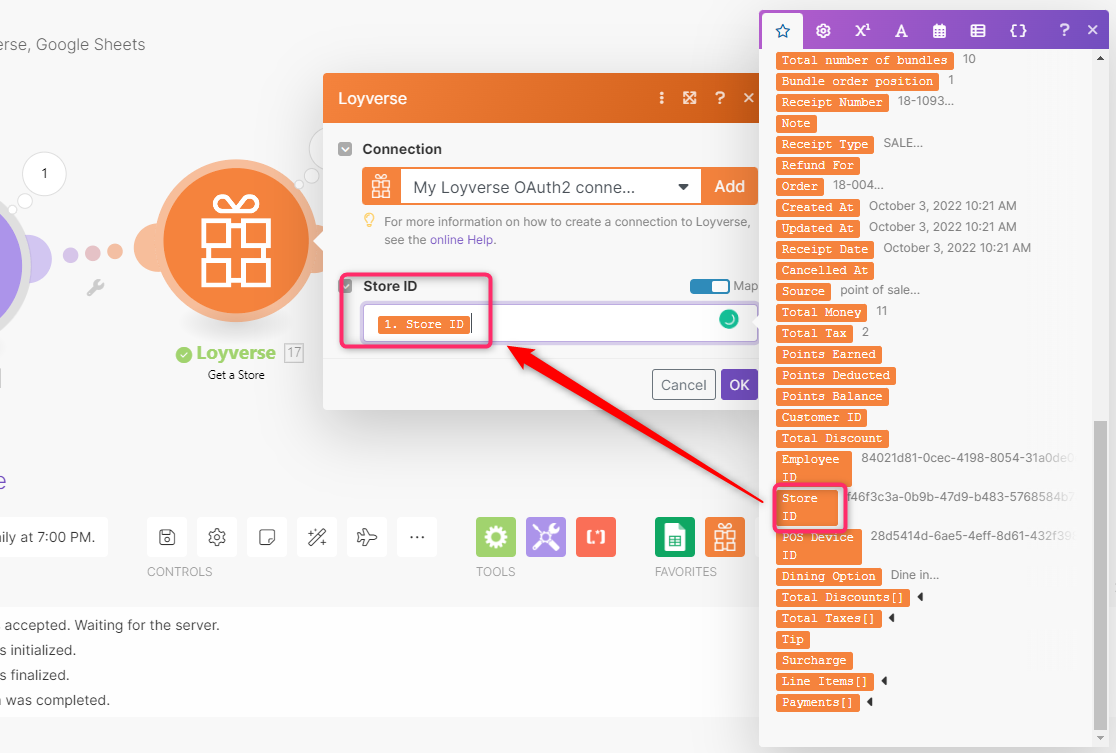Toggle the Store ID checkbox
Image resolution: width=1116 pixels, height=753 pixels.
pos(346,287)
